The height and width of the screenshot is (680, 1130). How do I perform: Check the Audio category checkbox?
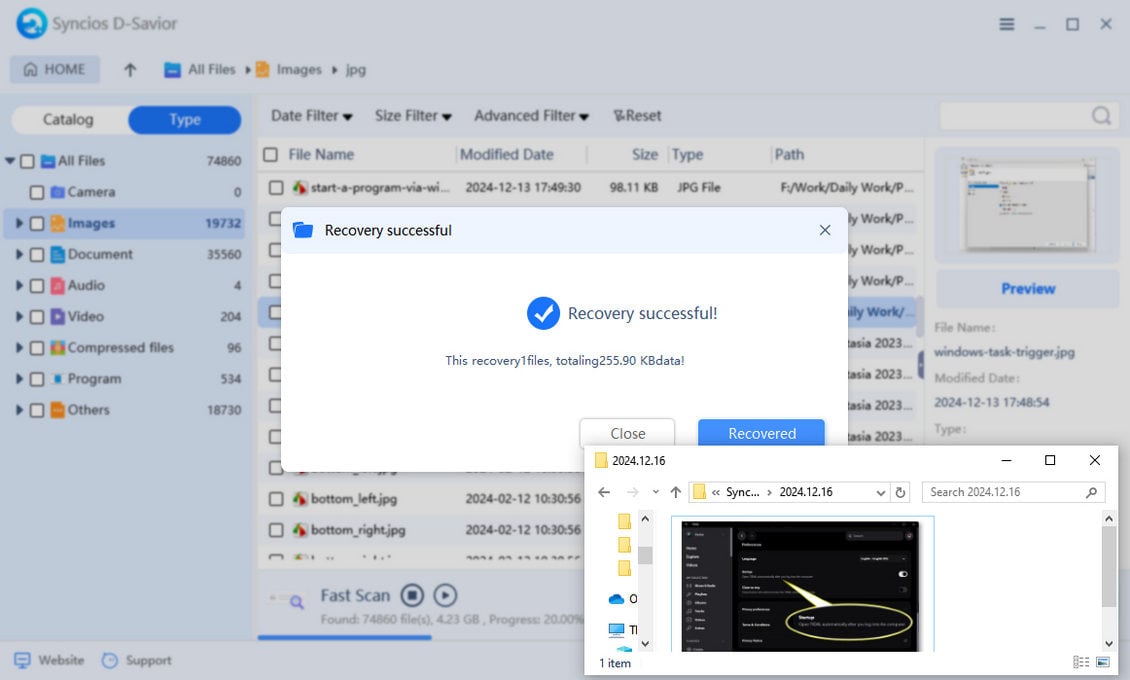coord(37,286)
